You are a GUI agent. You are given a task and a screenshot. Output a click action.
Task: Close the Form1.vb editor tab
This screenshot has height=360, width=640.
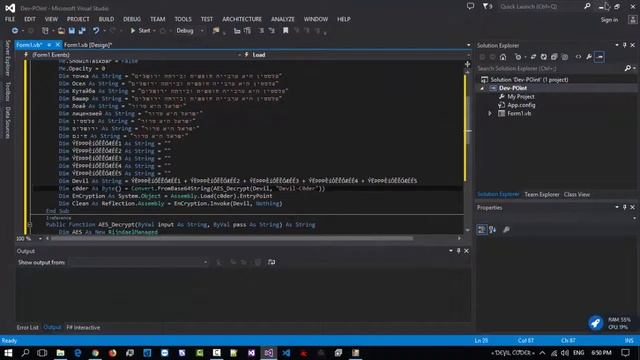tap(58, 44)
